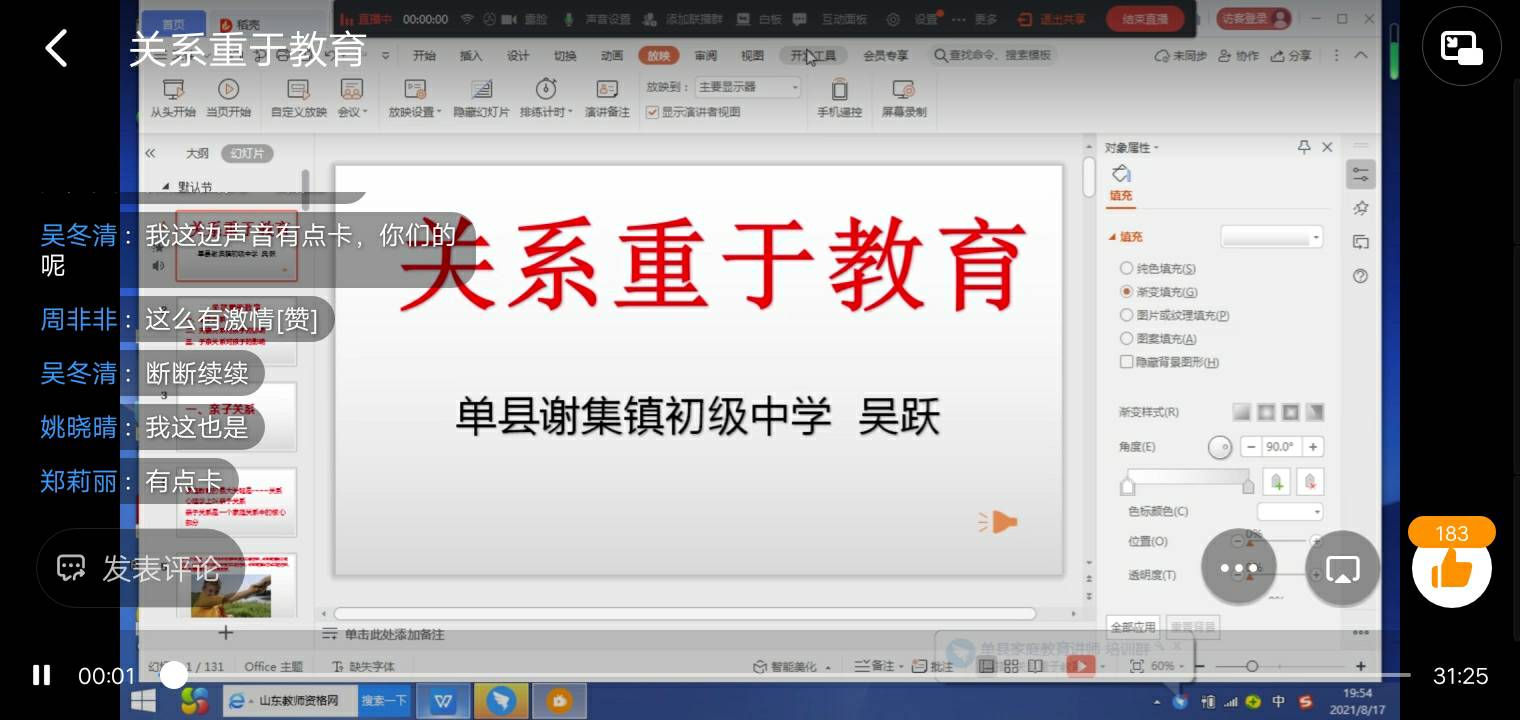Select 图案填充 pattern fill radio
This screenshot has width=1520, height=720.
click(1127, 339)
